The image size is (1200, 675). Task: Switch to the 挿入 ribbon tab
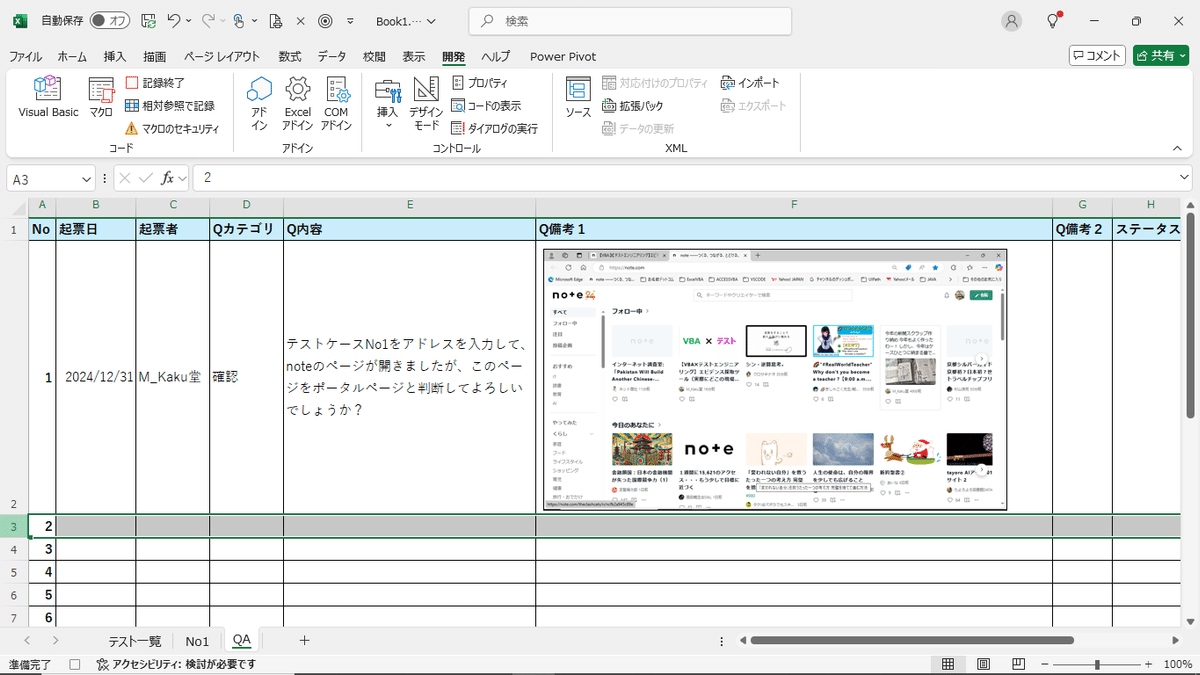[115, 57]
